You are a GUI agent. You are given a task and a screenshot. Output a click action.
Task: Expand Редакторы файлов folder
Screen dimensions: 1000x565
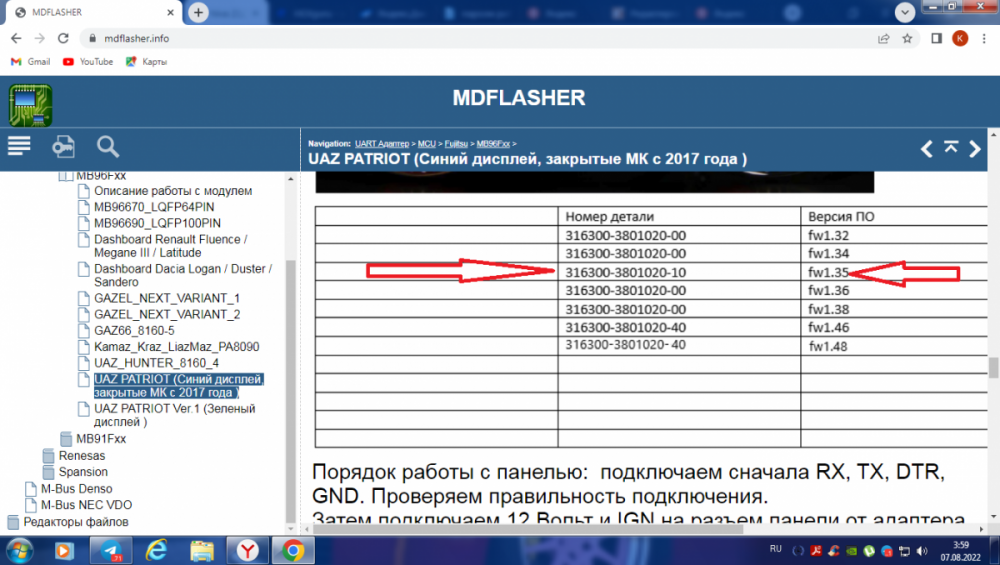[75, 522]
